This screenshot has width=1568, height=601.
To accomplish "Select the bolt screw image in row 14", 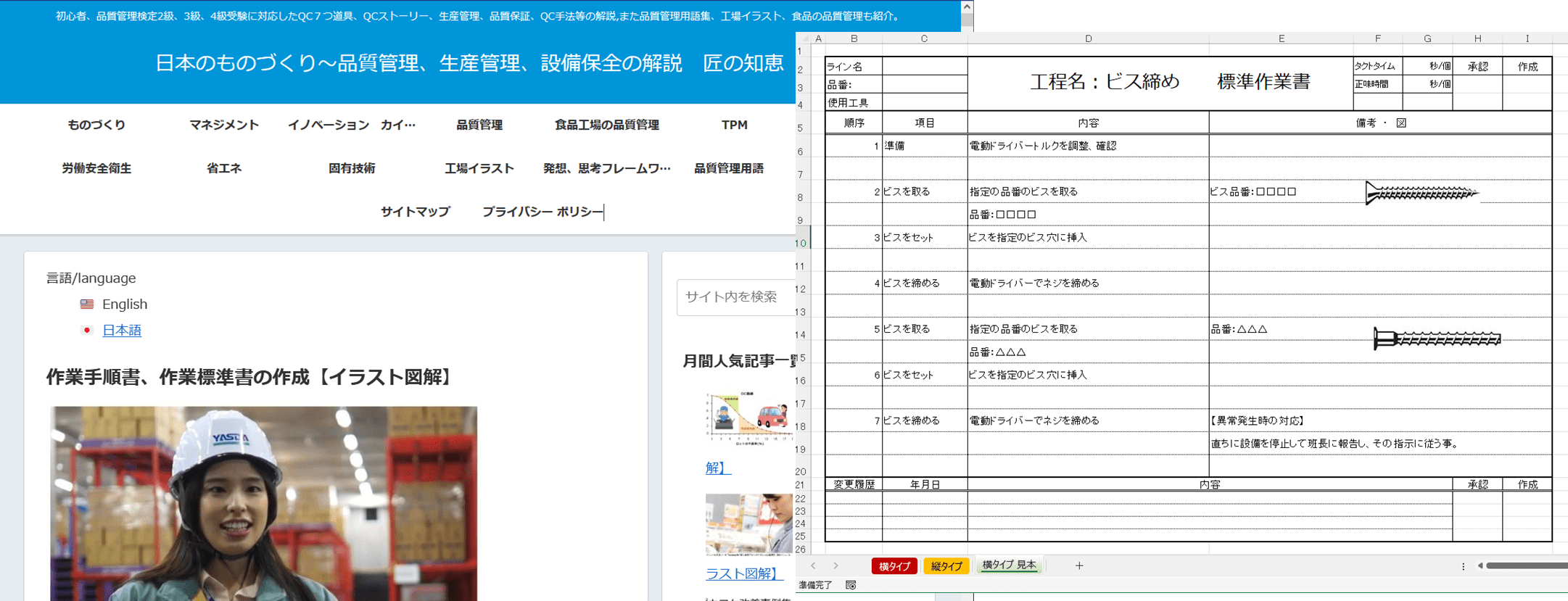I will pos(1437,339).
